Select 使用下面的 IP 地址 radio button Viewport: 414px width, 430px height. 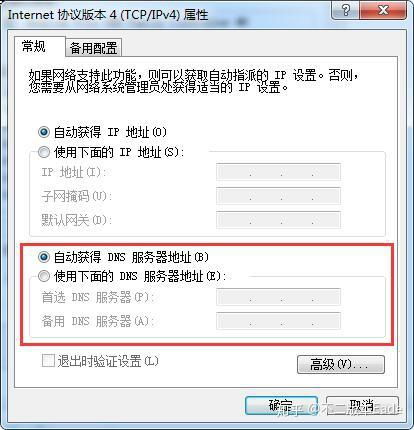[x=44, y=152]
